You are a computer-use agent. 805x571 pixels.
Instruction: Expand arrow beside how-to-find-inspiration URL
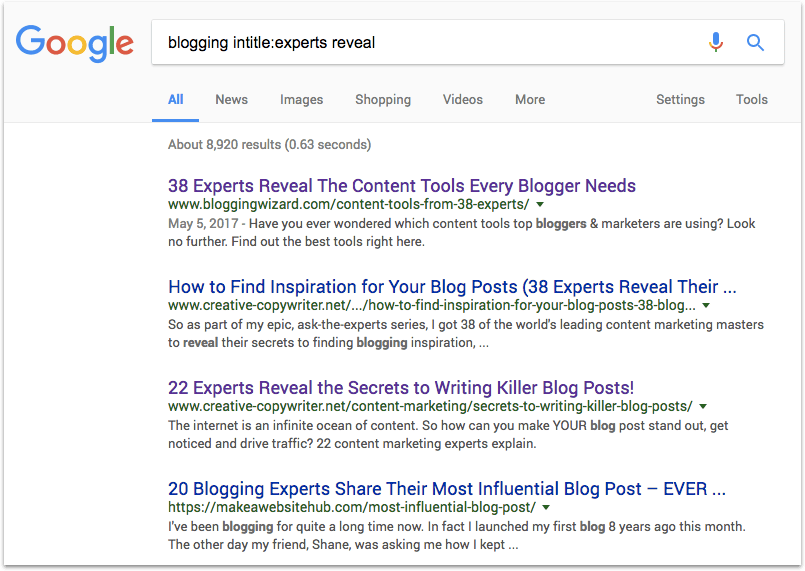click(706, 306)
